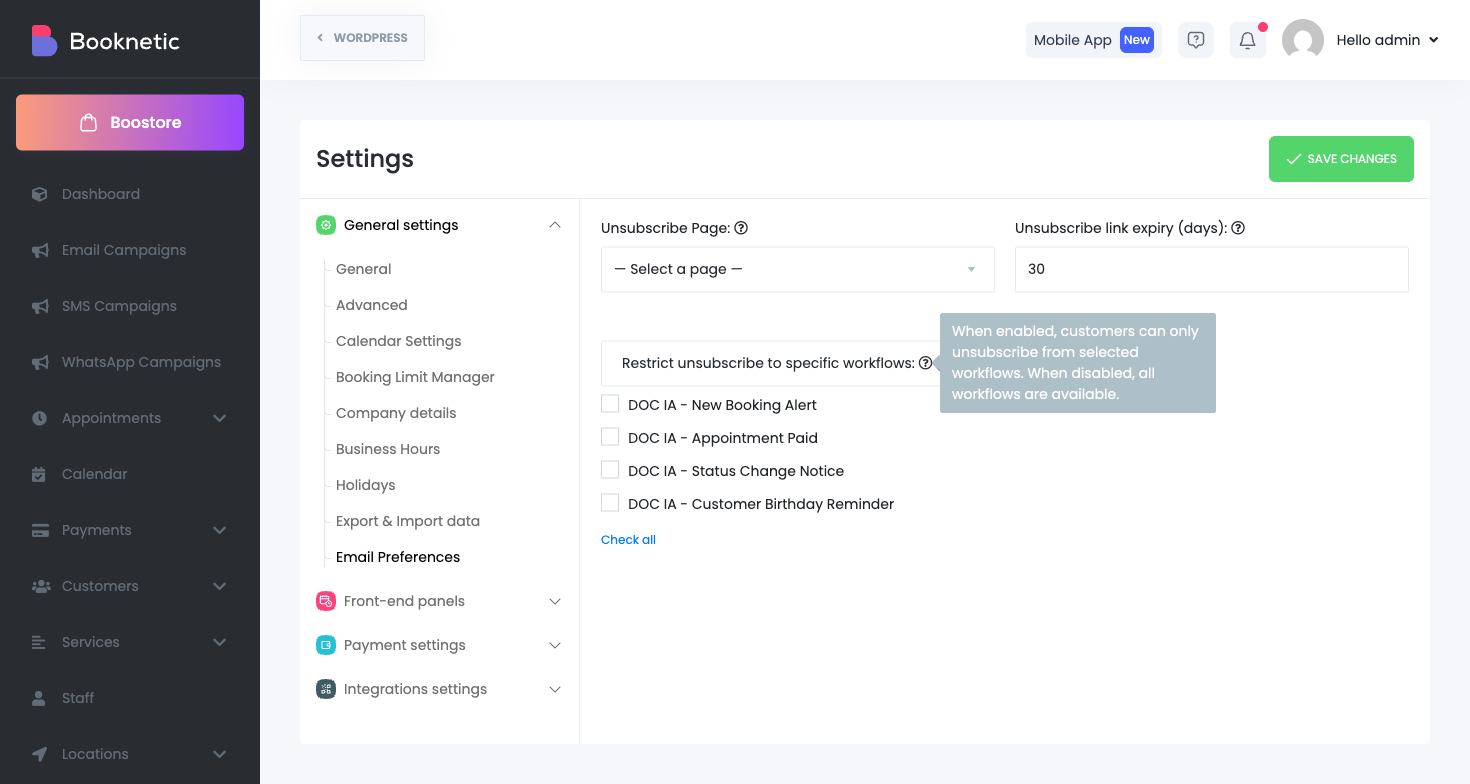
Task: Tick DOC IA - Customer Birthday Reminder
Action: tap(610, 503)
